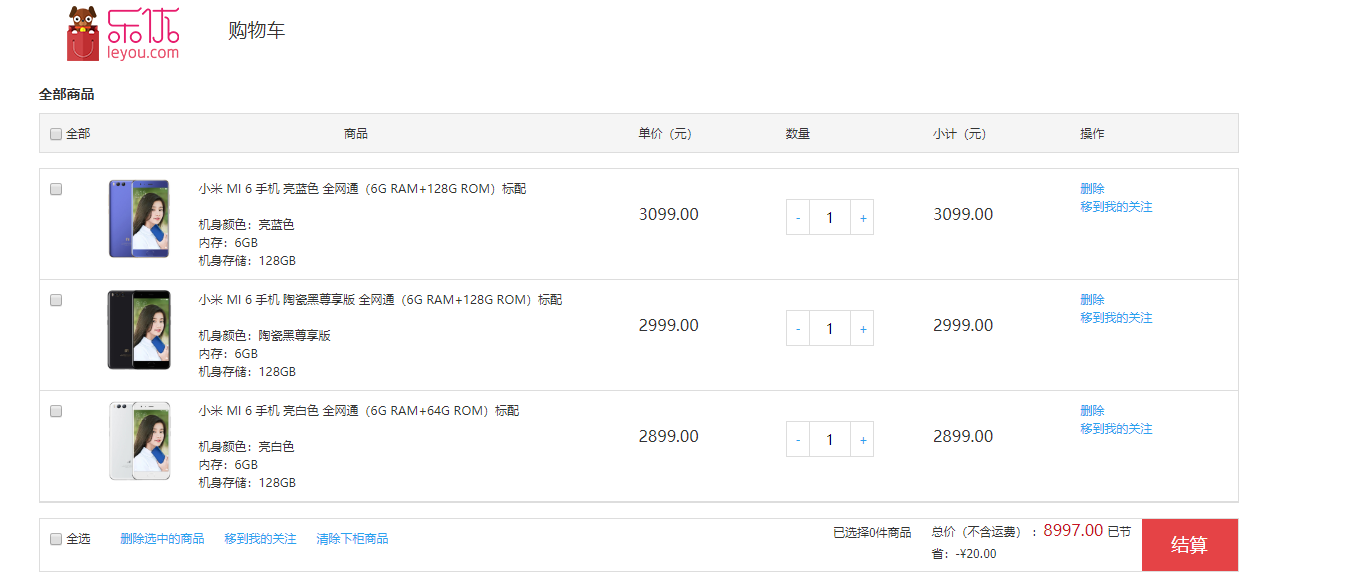Click 删除选中的商品 link
Viewport: 1355px width, 587px height.
tap(162, 539)
